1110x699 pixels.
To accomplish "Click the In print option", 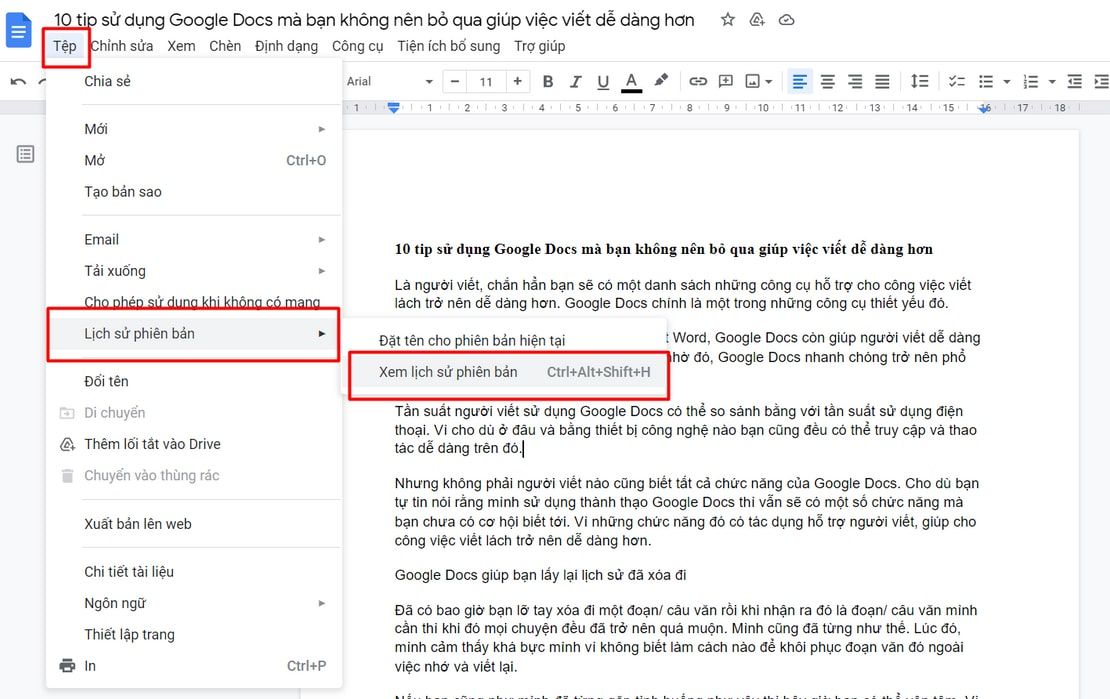I will point(194,666).
